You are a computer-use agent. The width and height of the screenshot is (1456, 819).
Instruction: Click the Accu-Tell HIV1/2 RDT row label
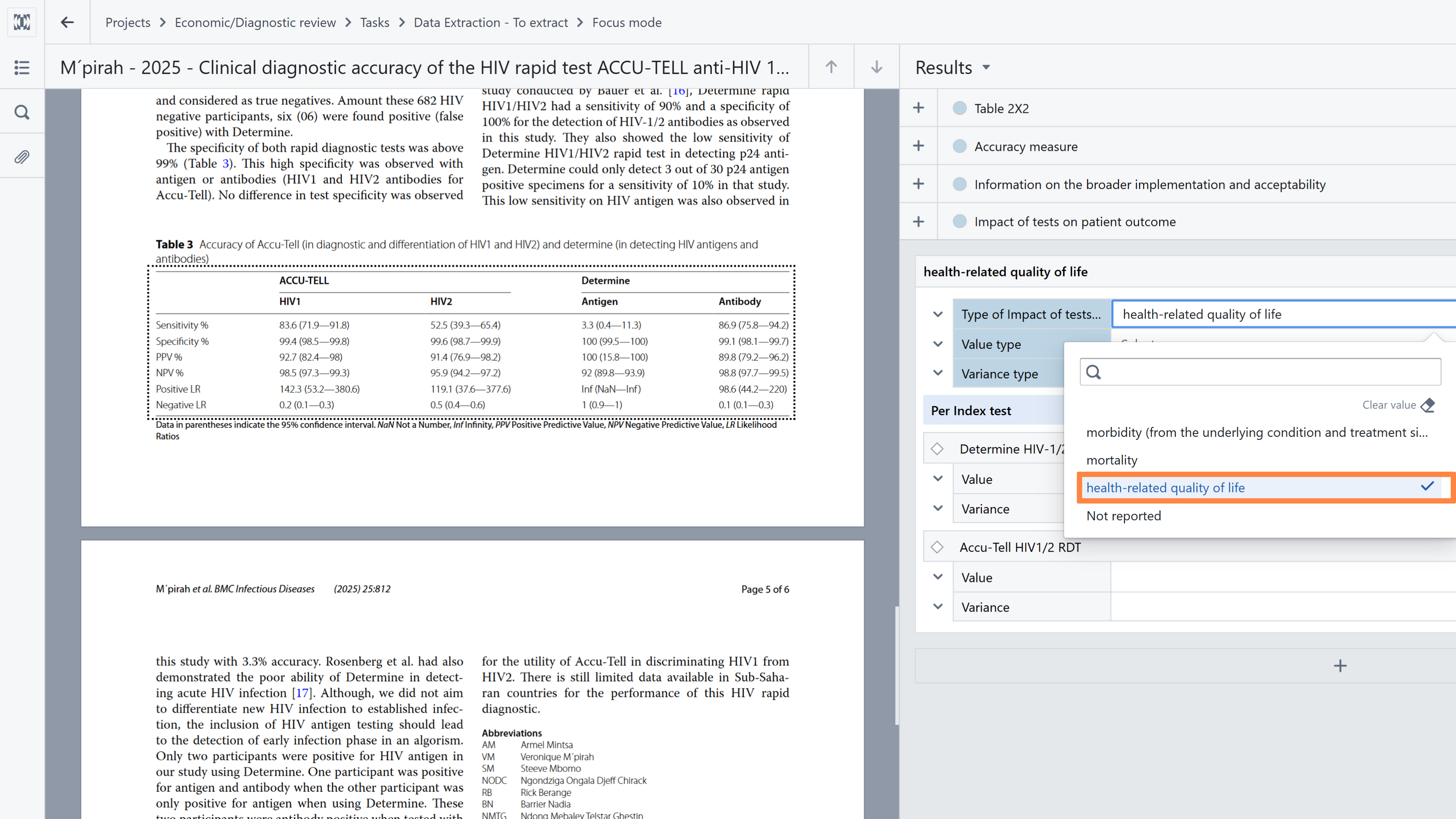pyautogui.click(x=1020, y=547)
